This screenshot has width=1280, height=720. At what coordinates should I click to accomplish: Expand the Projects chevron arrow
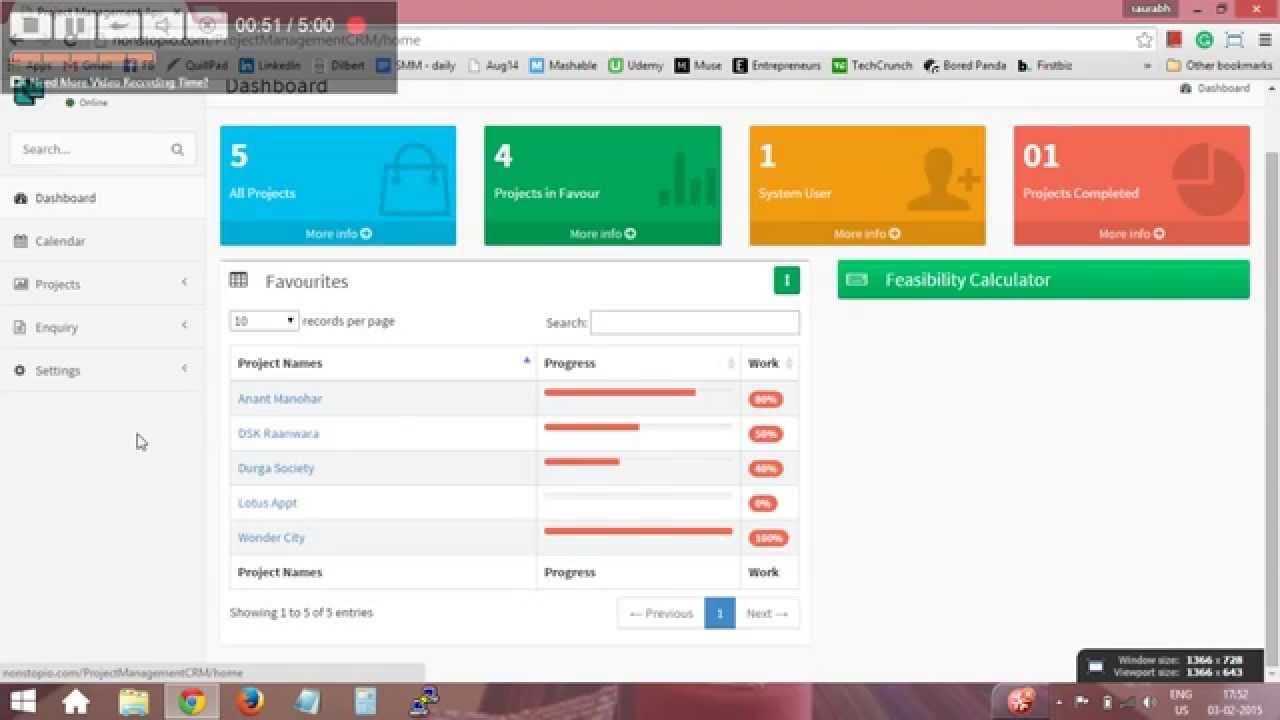point(184,283)
